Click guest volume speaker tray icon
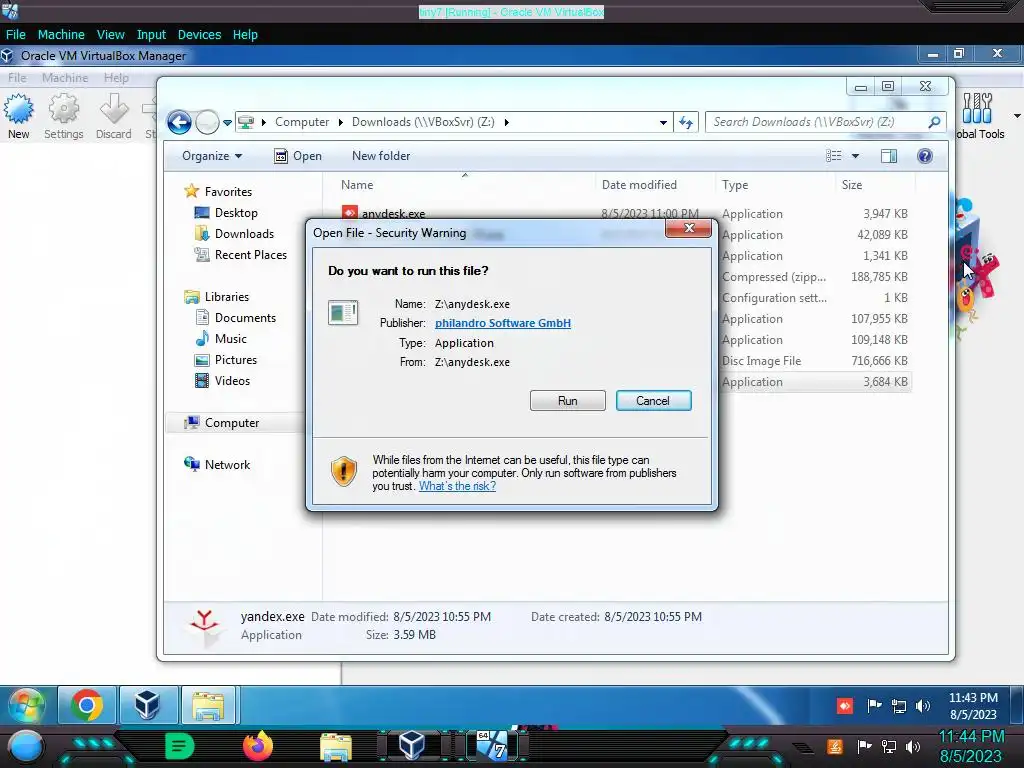This screenshot has height=768, width=1024. (923, 706)
